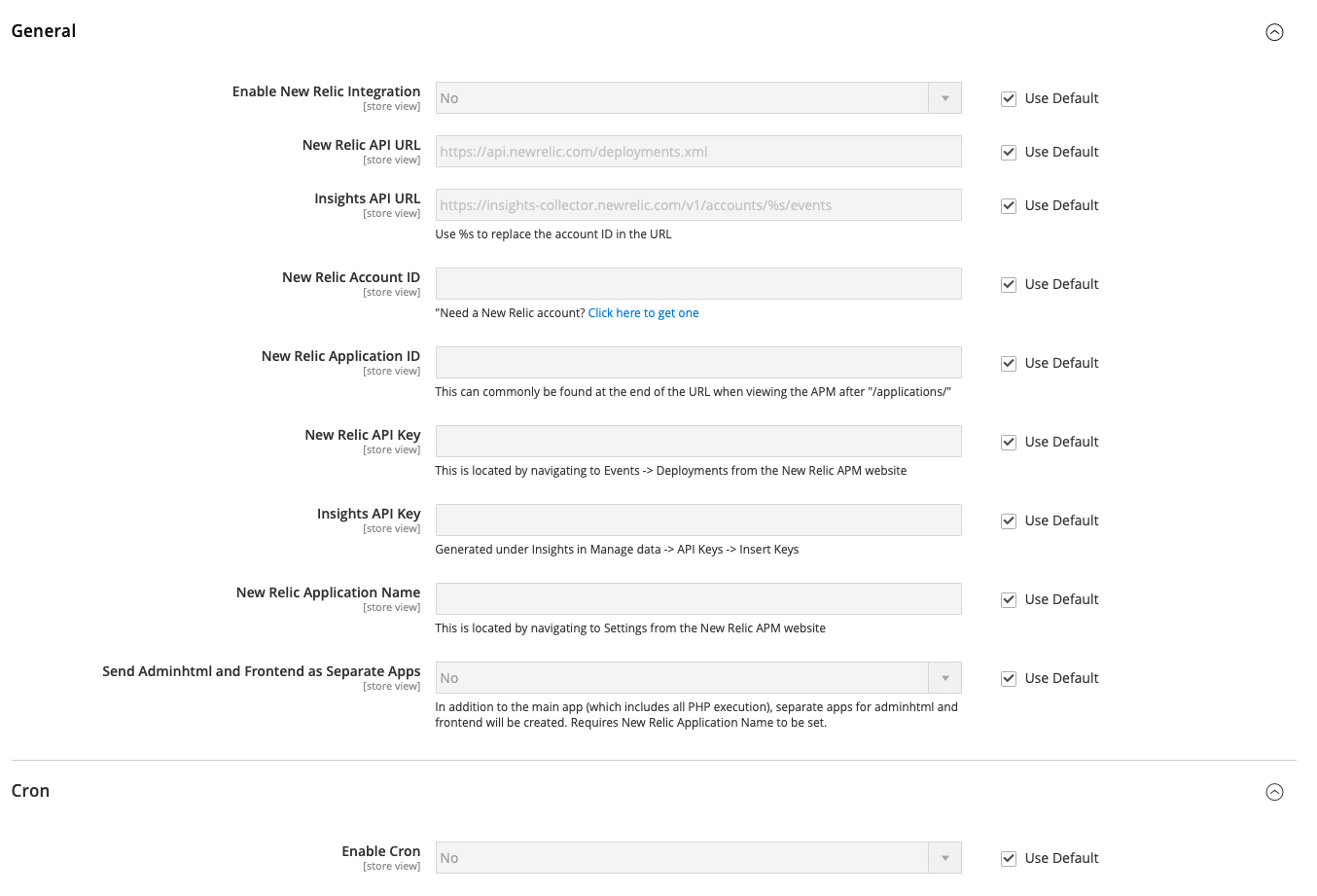The height and width of the screenshot is (896, 1317).
Task: Uncheck Use Default for Enable New Relic Integration
Action: click(1009, 98)
